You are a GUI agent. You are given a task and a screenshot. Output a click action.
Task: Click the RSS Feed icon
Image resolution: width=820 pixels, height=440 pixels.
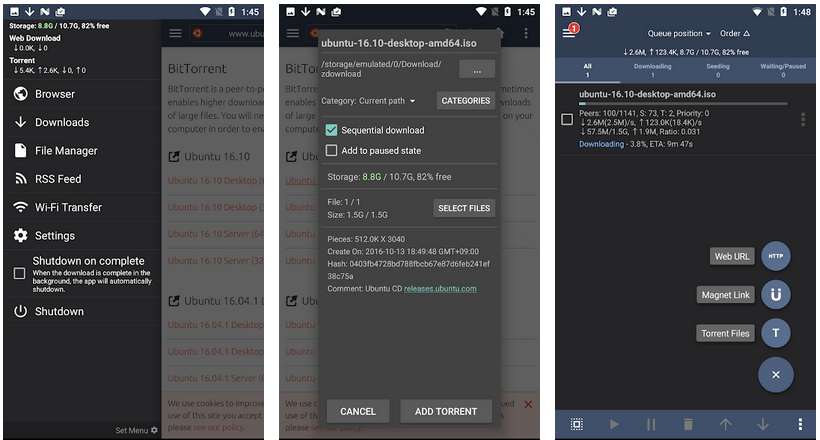pos(20,179)
